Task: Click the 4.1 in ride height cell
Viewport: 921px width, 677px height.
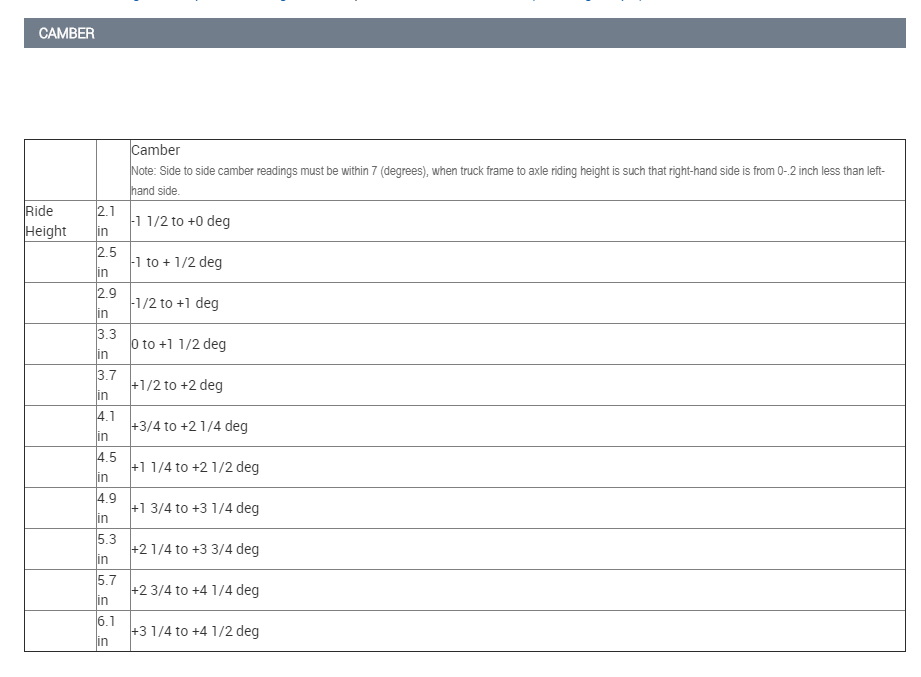Action: point(107,426)
